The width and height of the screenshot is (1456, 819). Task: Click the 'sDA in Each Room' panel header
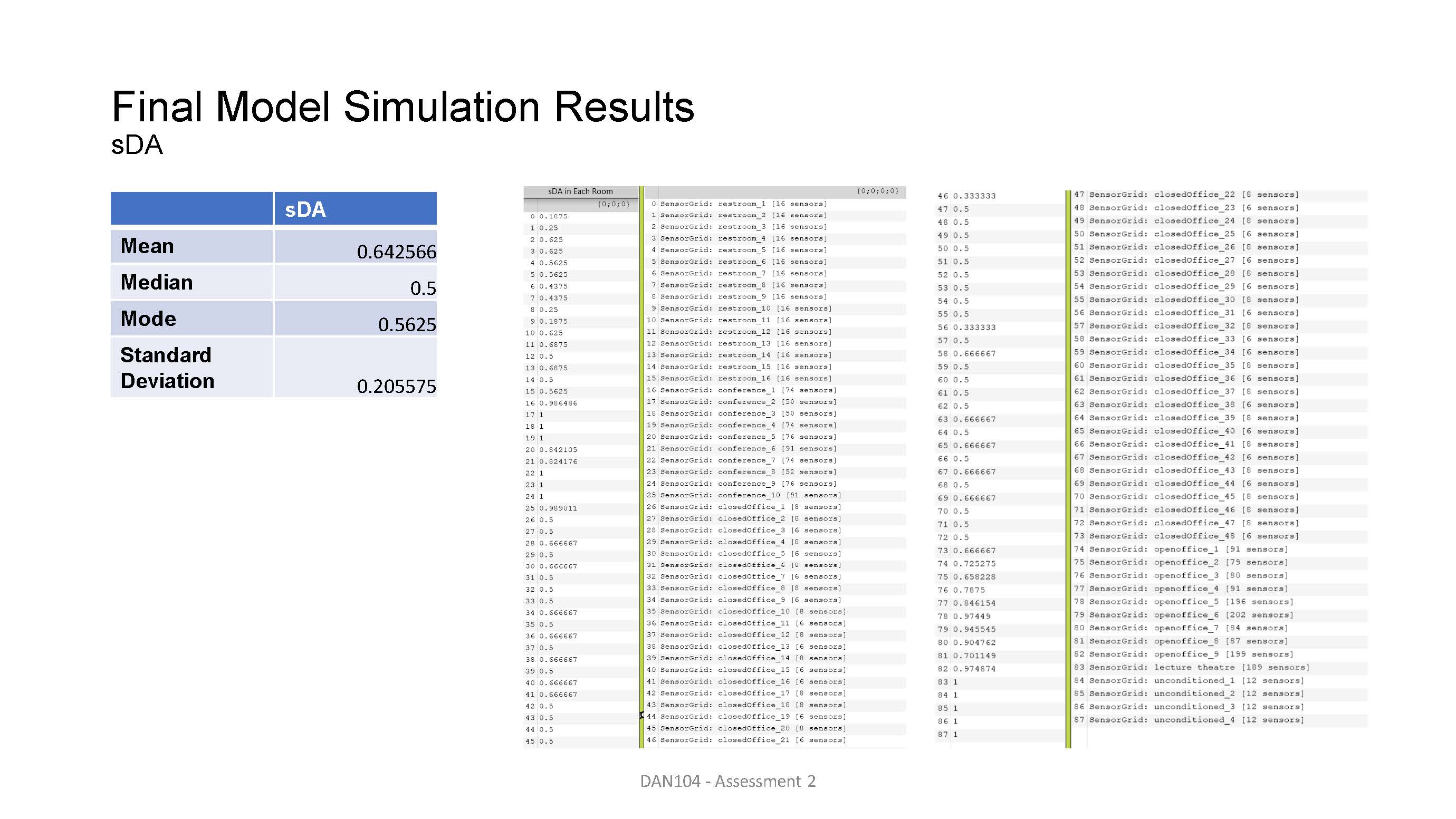point(580,191)
